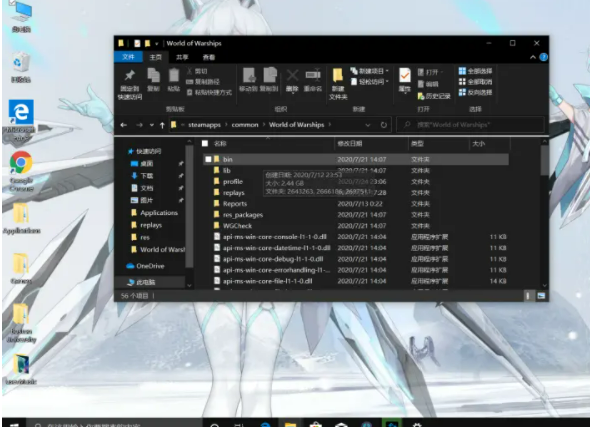The height and width of the screenshot is (427, 590).
Task: Click the Paste clipboard icon
Action: (x=173, y=75)
